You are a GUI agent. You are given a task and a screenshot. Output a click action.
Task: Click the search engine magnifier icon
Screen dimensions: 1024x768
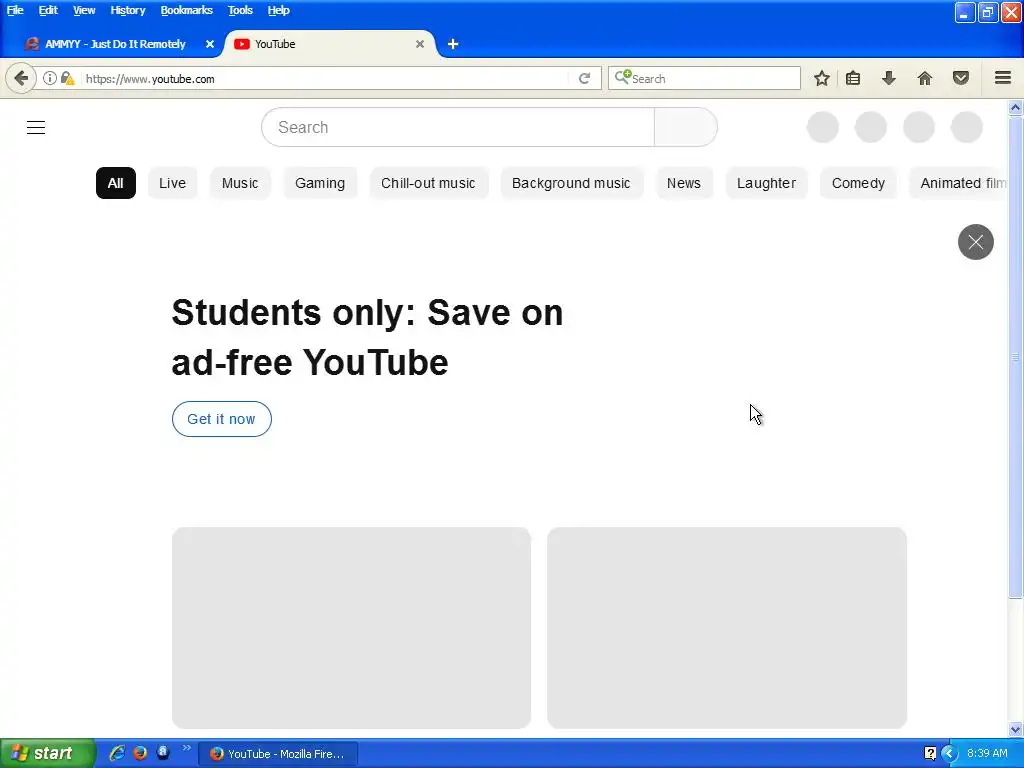[x=622, y=78]
